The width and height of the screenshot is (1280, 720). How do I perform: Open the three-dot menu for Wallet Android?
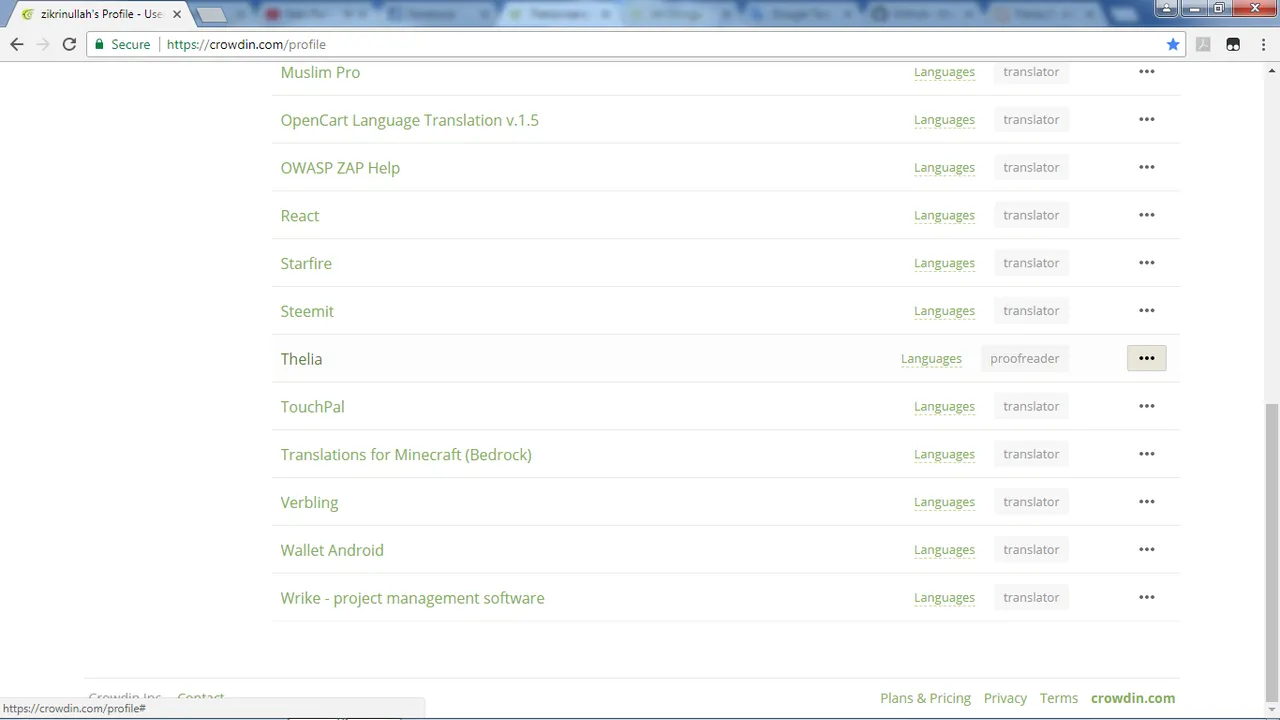pos(1146,550)
